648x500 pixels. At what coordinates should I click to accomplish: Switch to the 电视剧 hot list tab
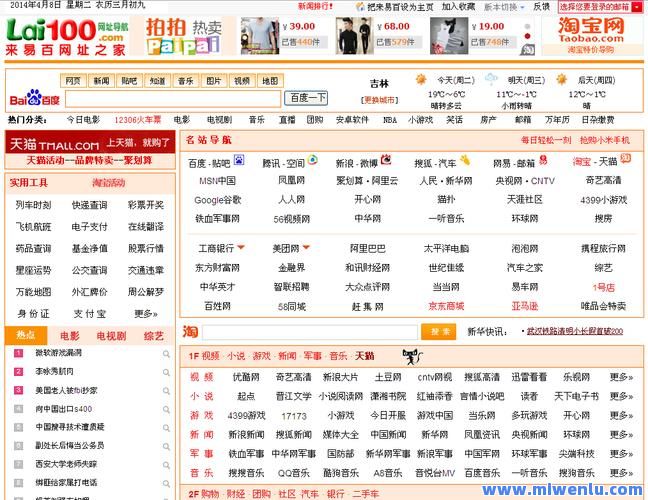pos(111,336)
